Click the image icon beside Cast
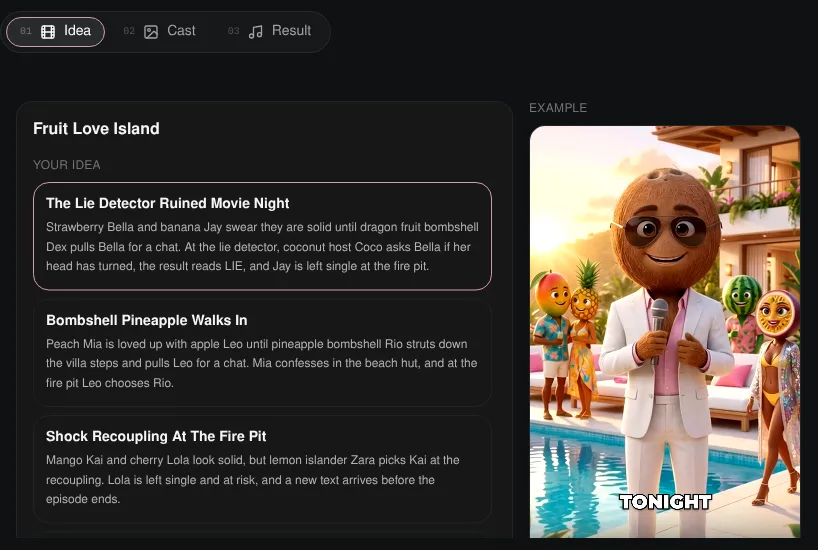 pos(151,32)
